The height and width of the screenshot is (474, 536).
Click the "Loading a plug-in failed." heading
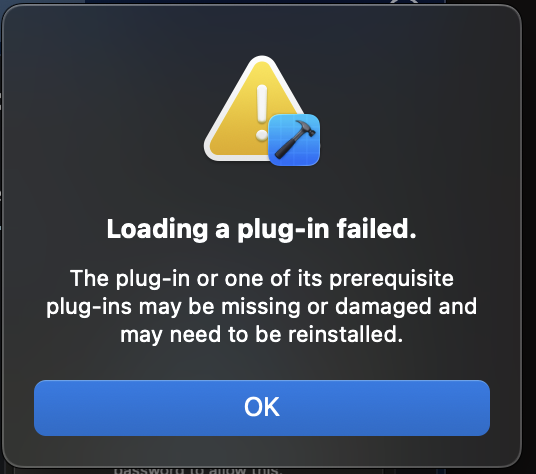click(262, 229)
